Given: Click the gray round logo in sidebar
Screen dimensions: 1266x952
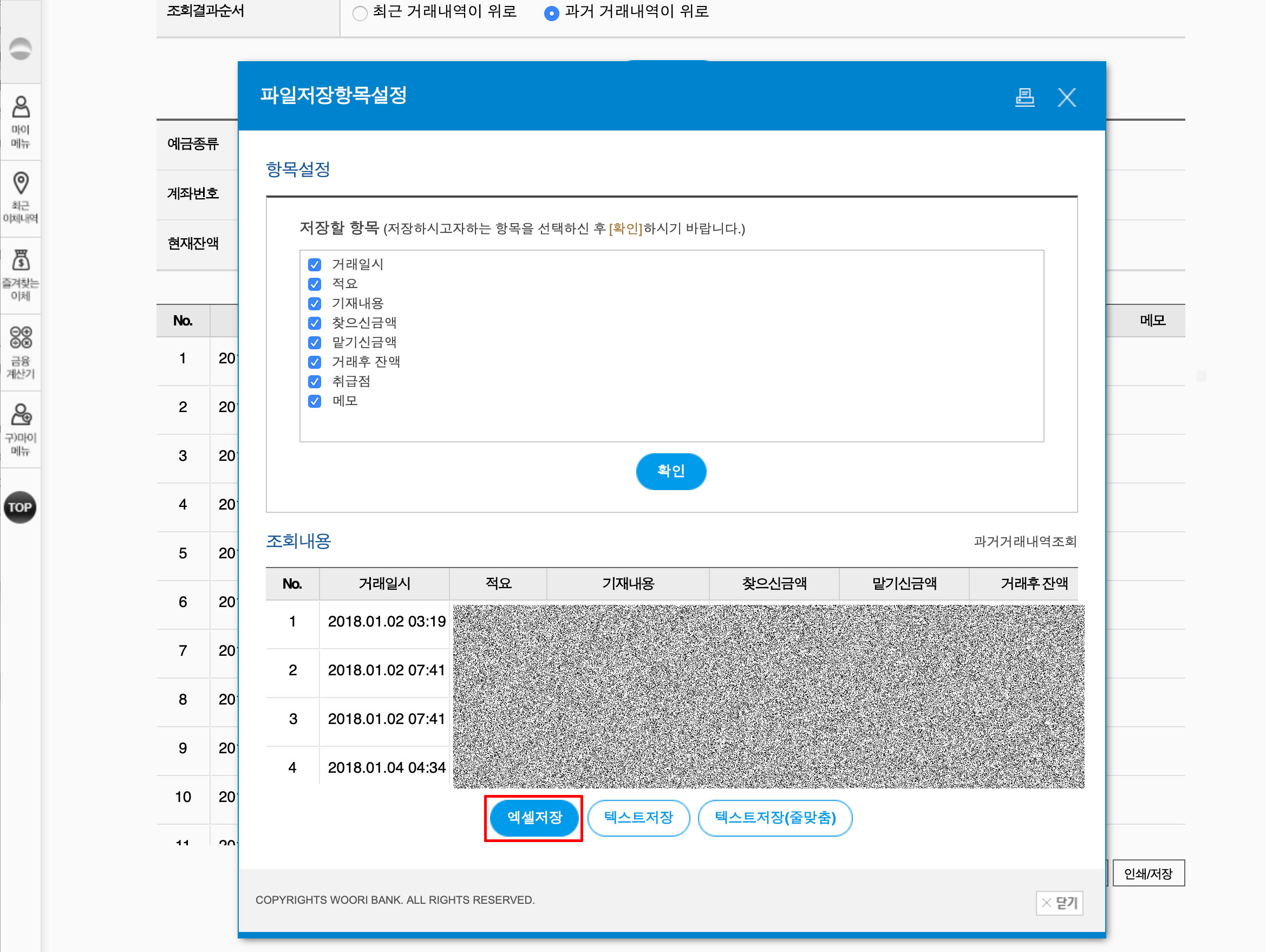Looking at the screenshot, I should [x=21, y=49].
